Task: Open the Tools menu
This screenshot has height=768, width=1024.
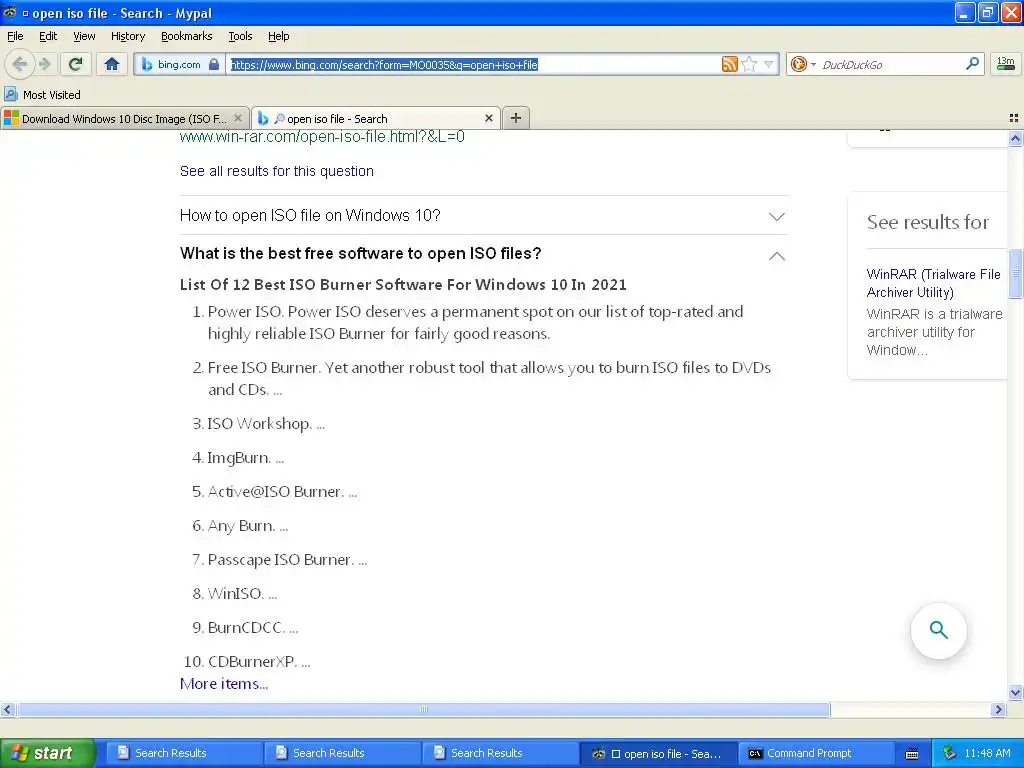Action: (240, 36)
